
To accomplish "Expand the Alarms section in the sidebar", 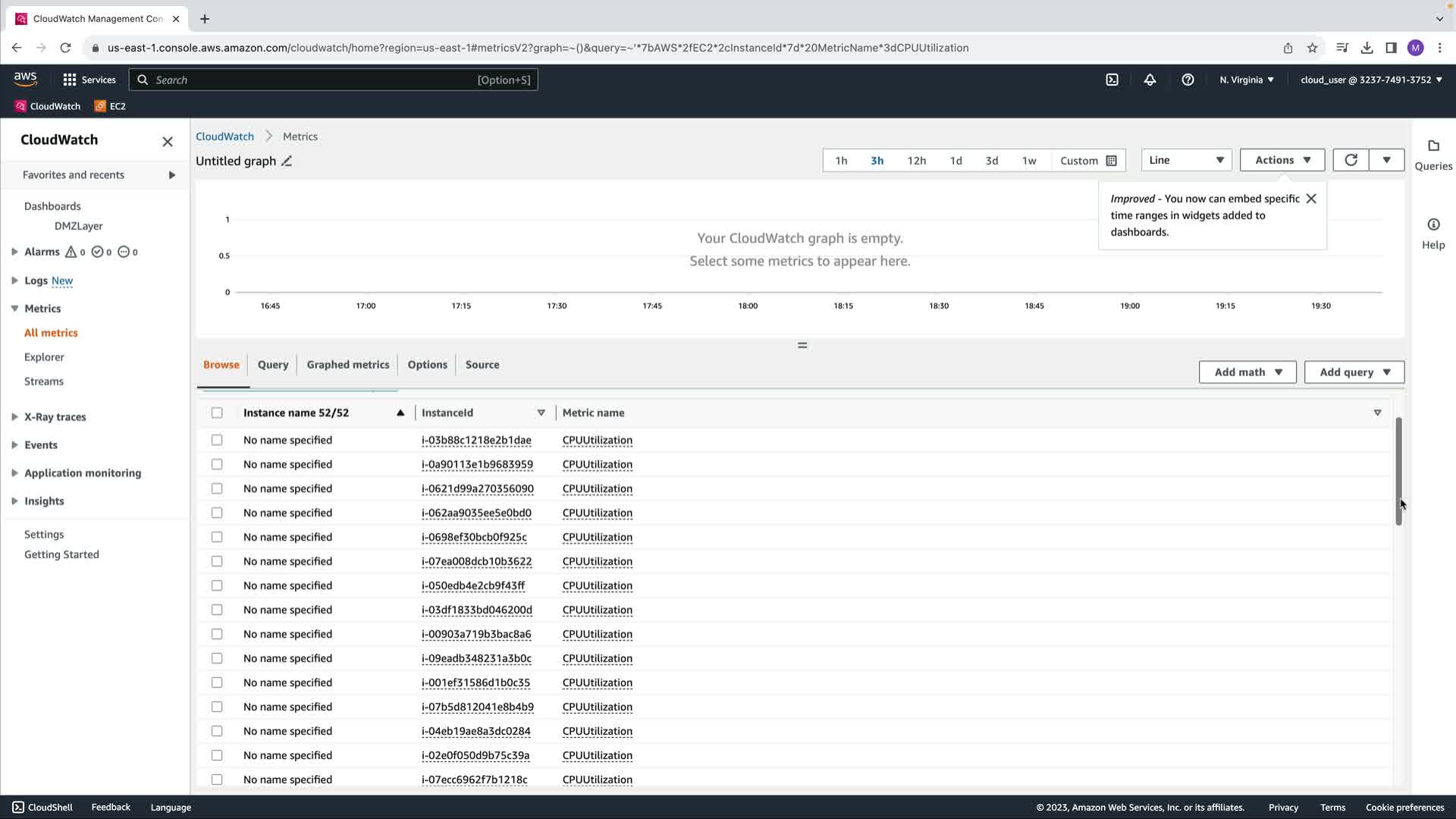I will point(14,252).
